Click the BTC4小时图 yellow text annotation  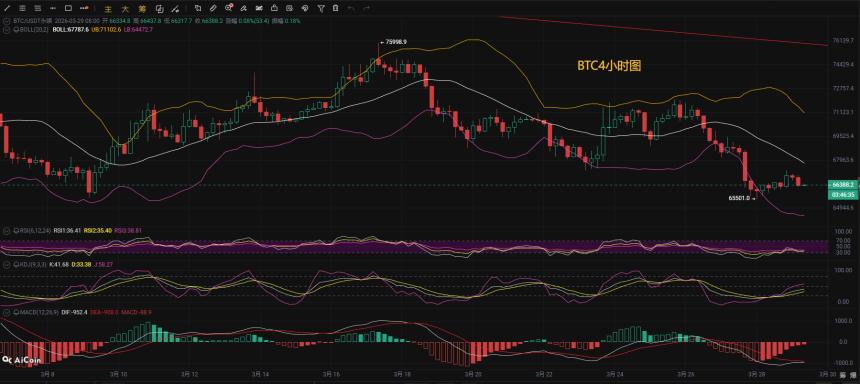[609, 66]
